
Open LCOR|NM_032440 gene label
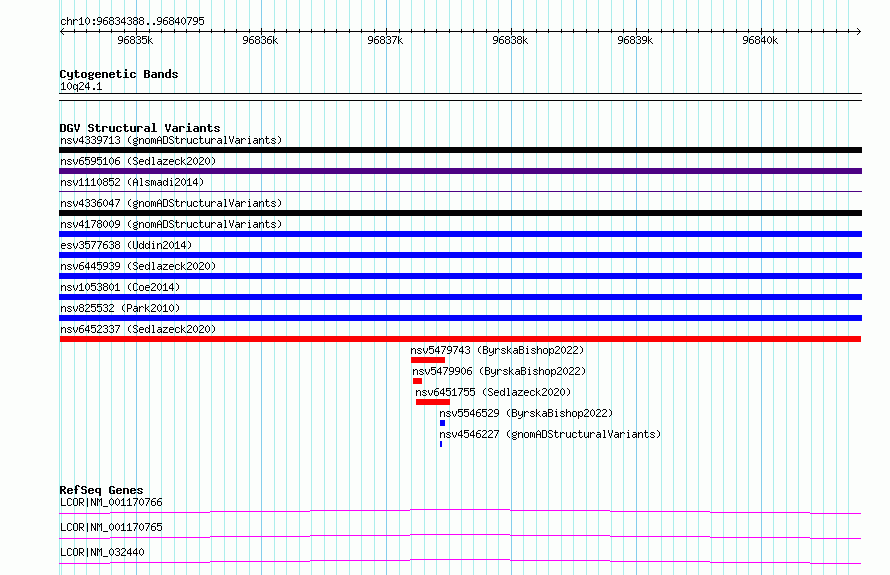[102, 552]
